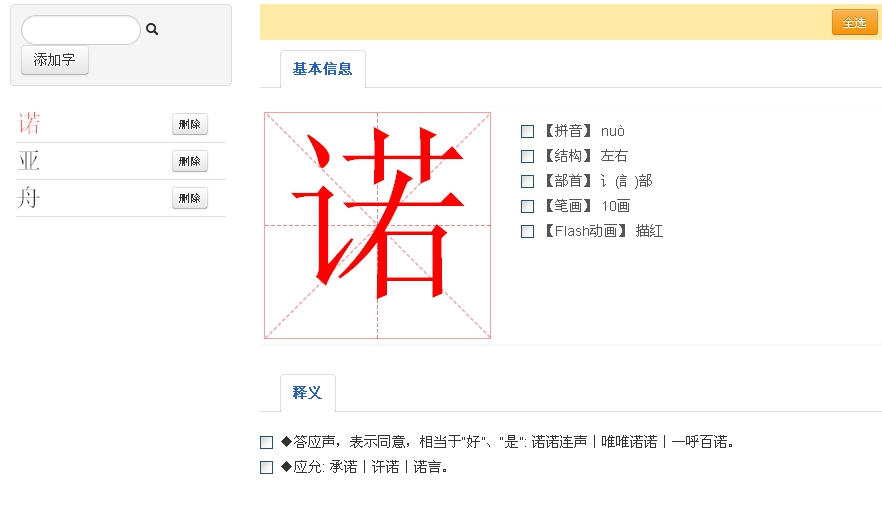Check the 答应声 definition checkbox
The image size is (882, 505).
[266, 443]
